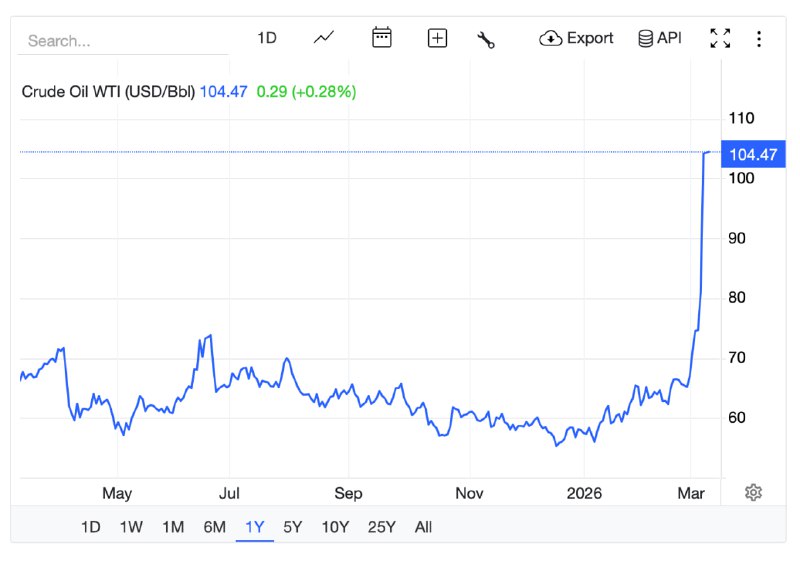Open chart settings gear icon
This screenshot has width=800, height=561.
click(x=754, y=492)
